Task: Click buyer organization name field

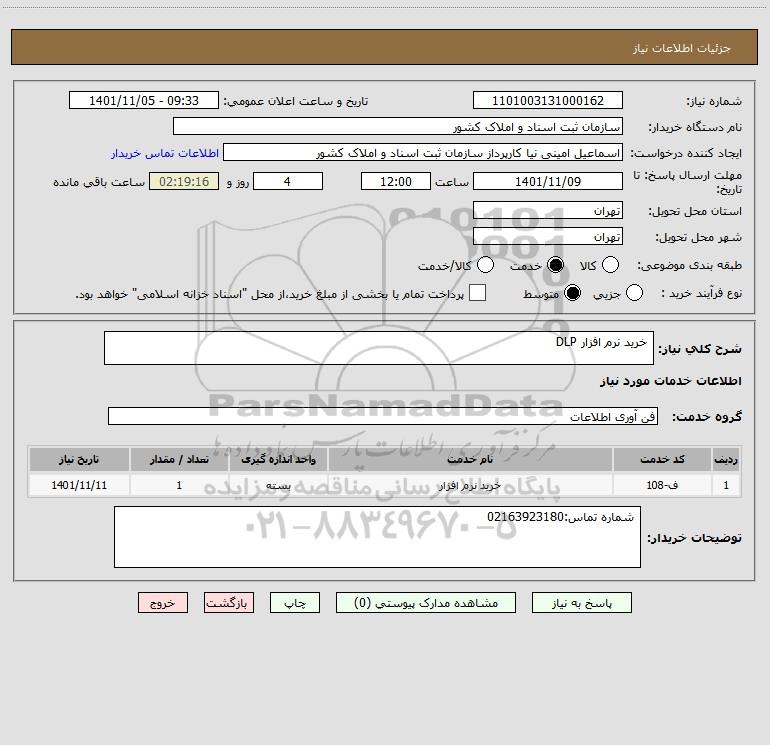Action: (x=398, y=126)
